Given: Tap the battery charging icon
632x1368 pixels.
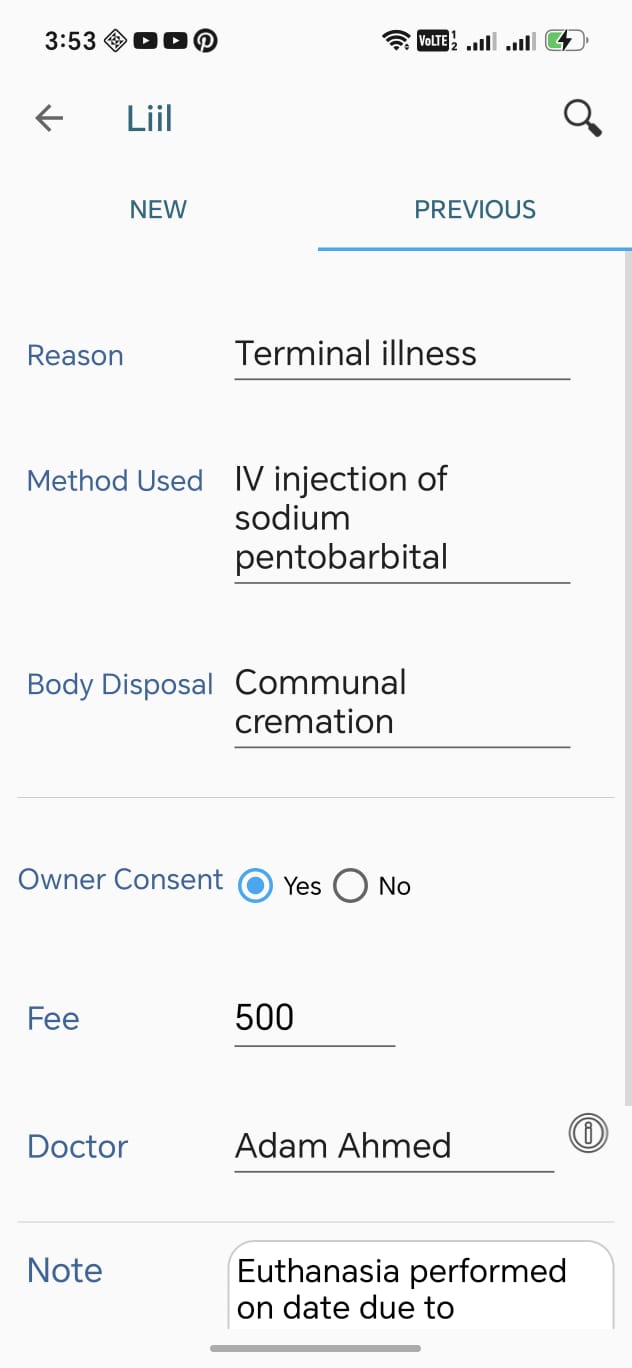Looking at the screenshot, I should tap(566, 41).
